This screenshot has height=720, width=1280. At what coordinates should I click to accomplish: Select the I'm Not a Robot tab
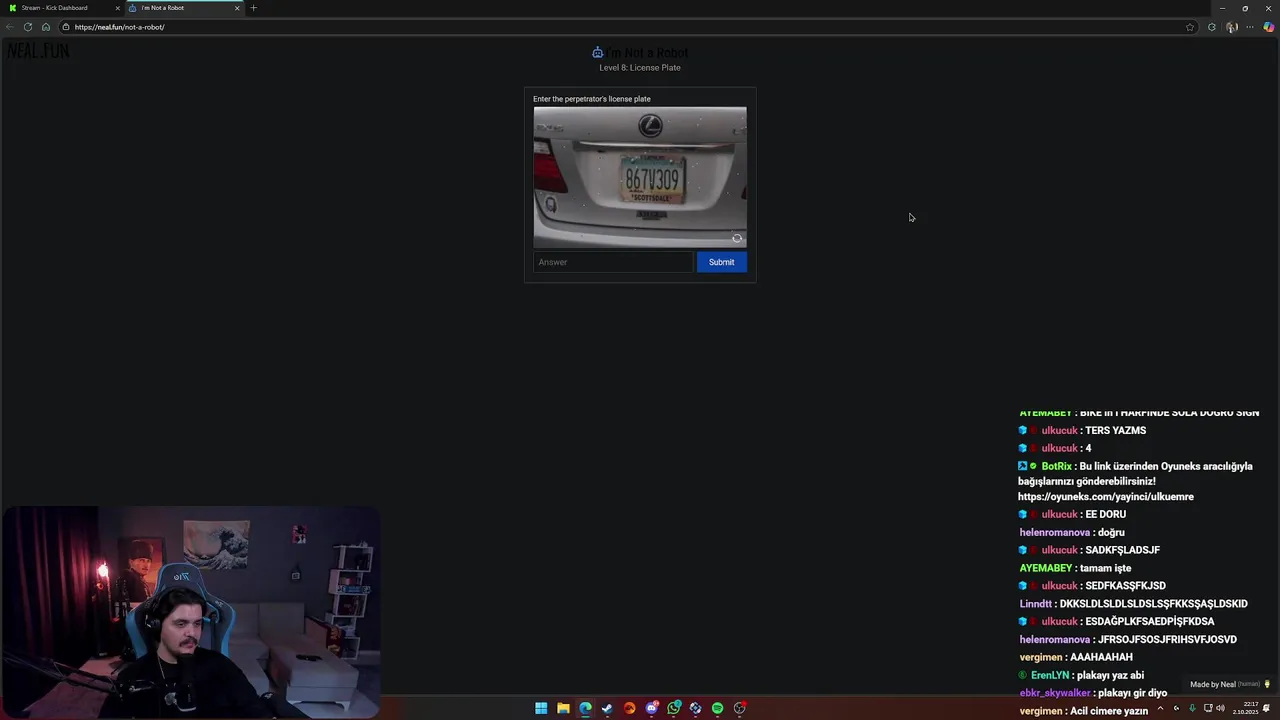[185, 8]
